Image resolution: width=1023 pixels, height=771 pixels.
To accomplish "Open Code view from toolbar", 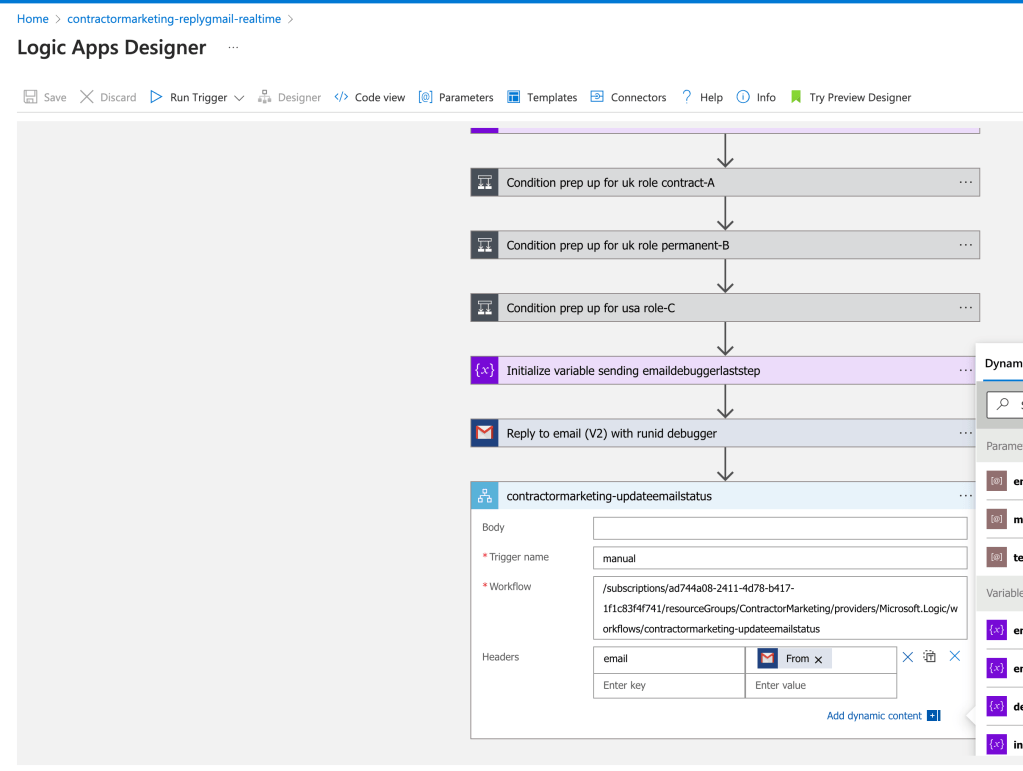I will [x=370, y=97].
